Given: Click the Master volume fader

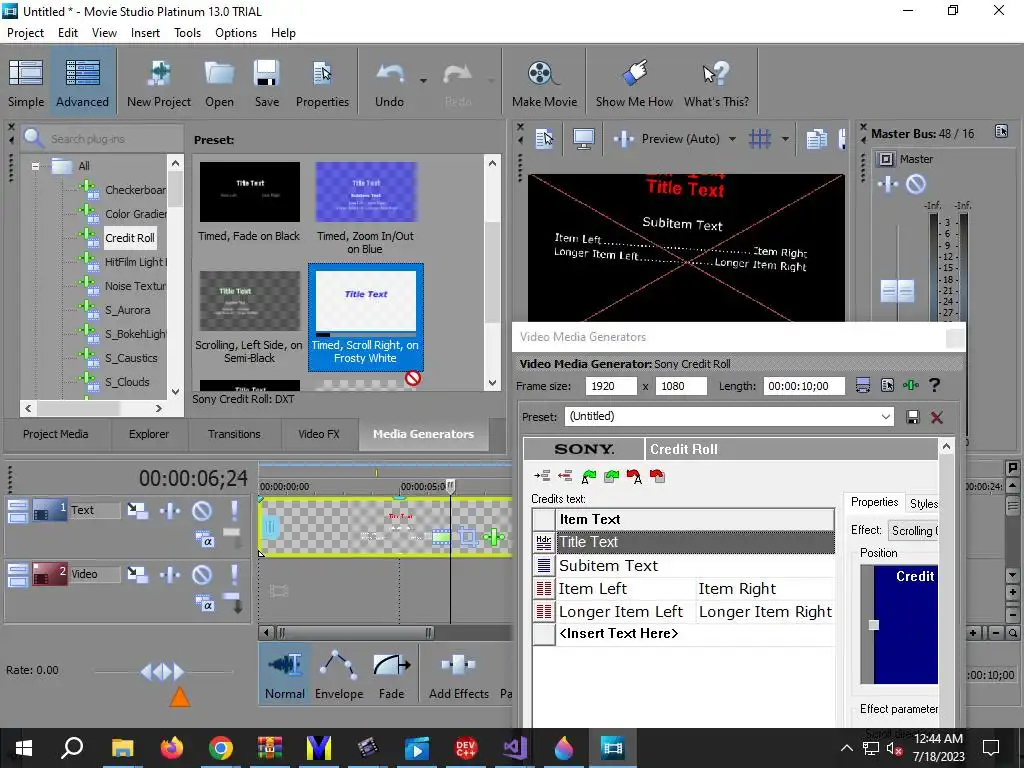Looking at the screenshot, I should point(897,291).
